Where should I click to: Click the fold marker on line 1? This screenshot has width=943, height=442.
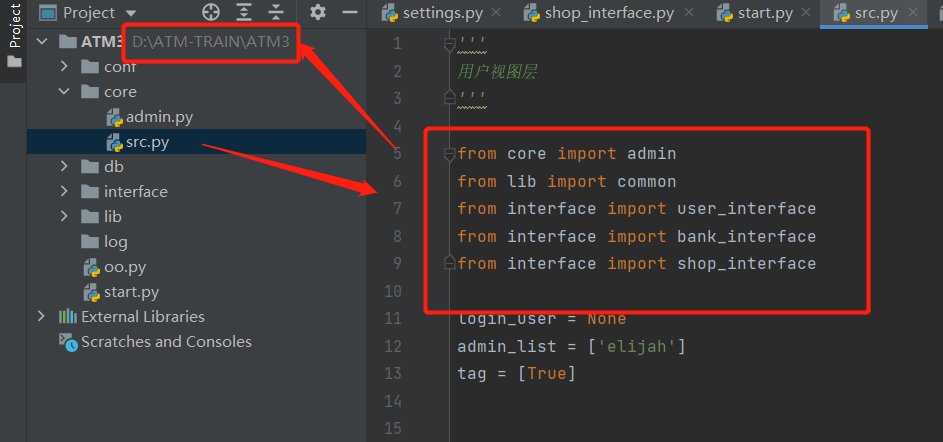[449, 44]
